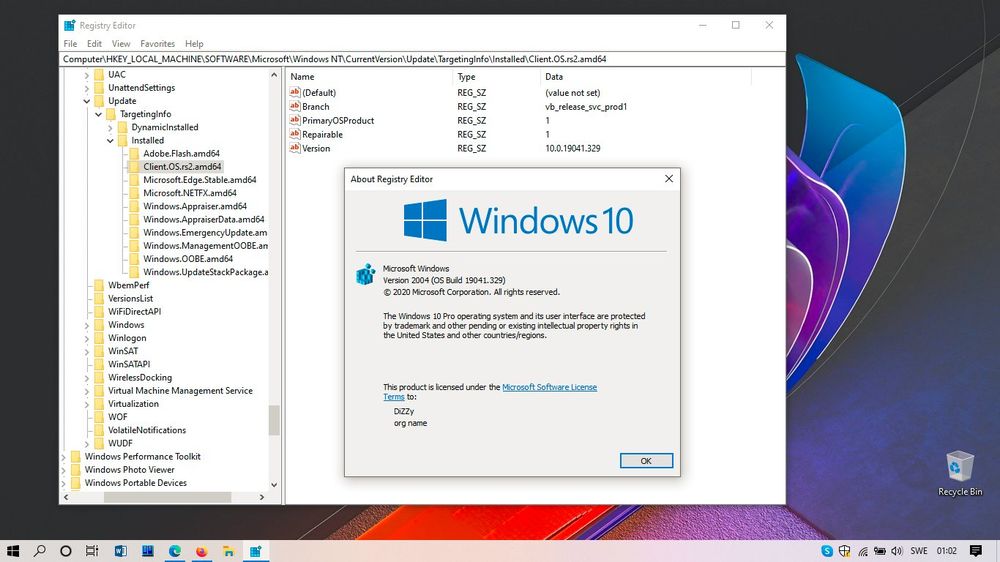Open the Edit menu

(94, 43)
